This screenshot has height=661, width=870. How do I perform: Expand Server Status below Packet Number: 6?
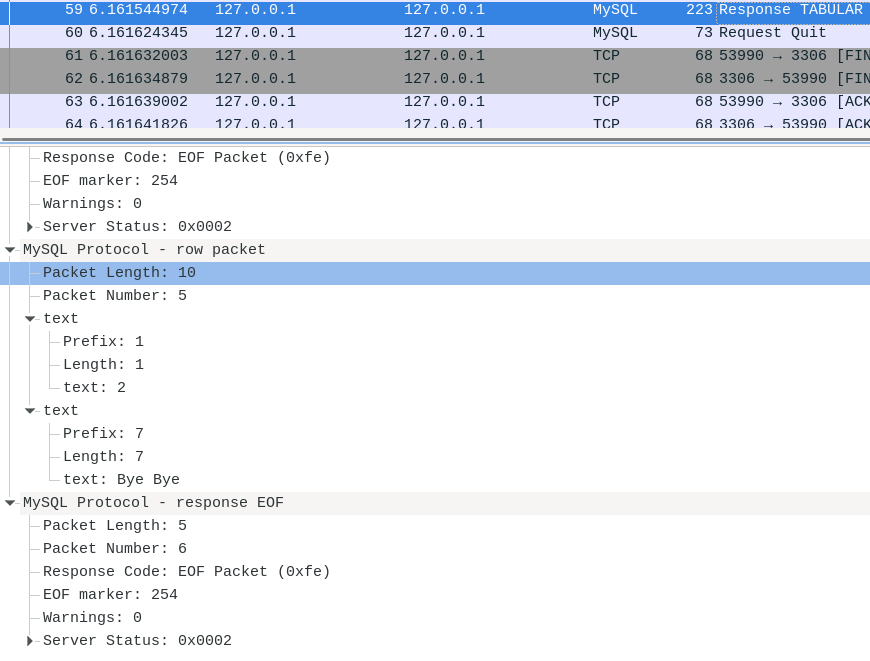(30, 641)
